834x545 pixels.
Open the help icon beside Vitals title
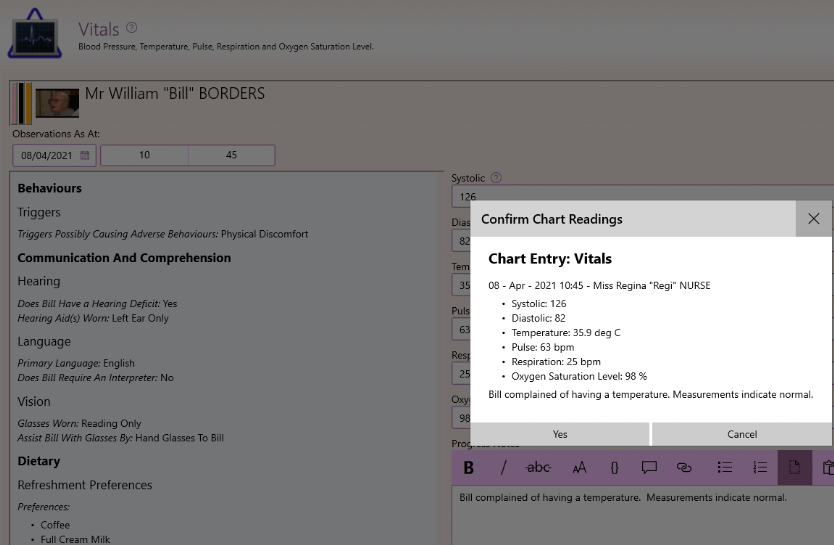[x=131, y=28]
